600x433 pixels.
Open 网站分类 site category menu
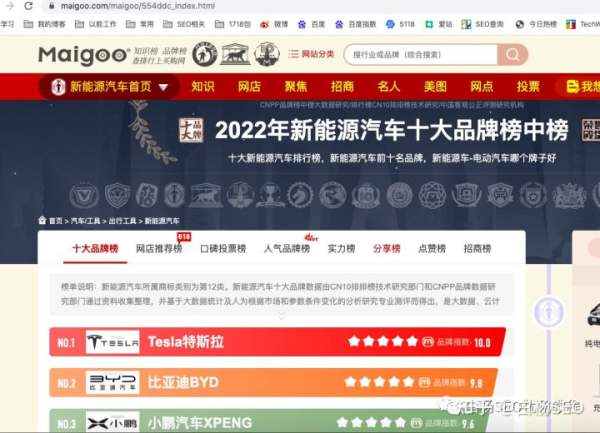[x=311, y=54]
